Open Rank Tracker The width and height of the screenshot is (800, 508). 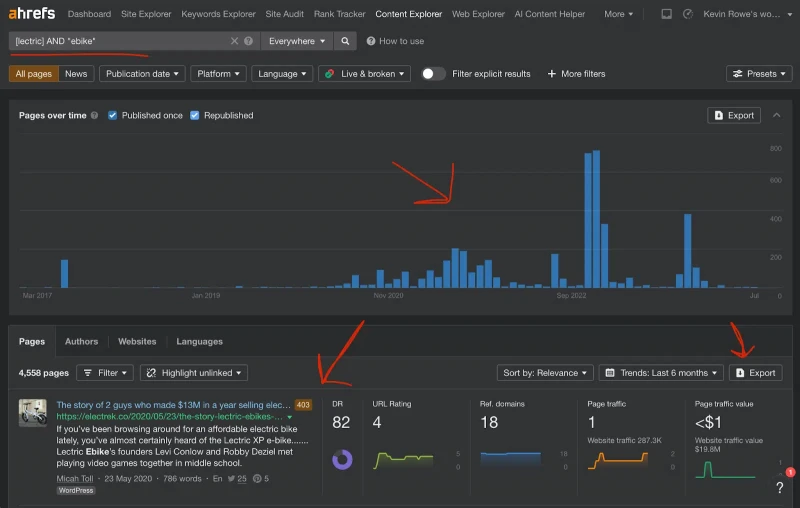coord(339,14)
